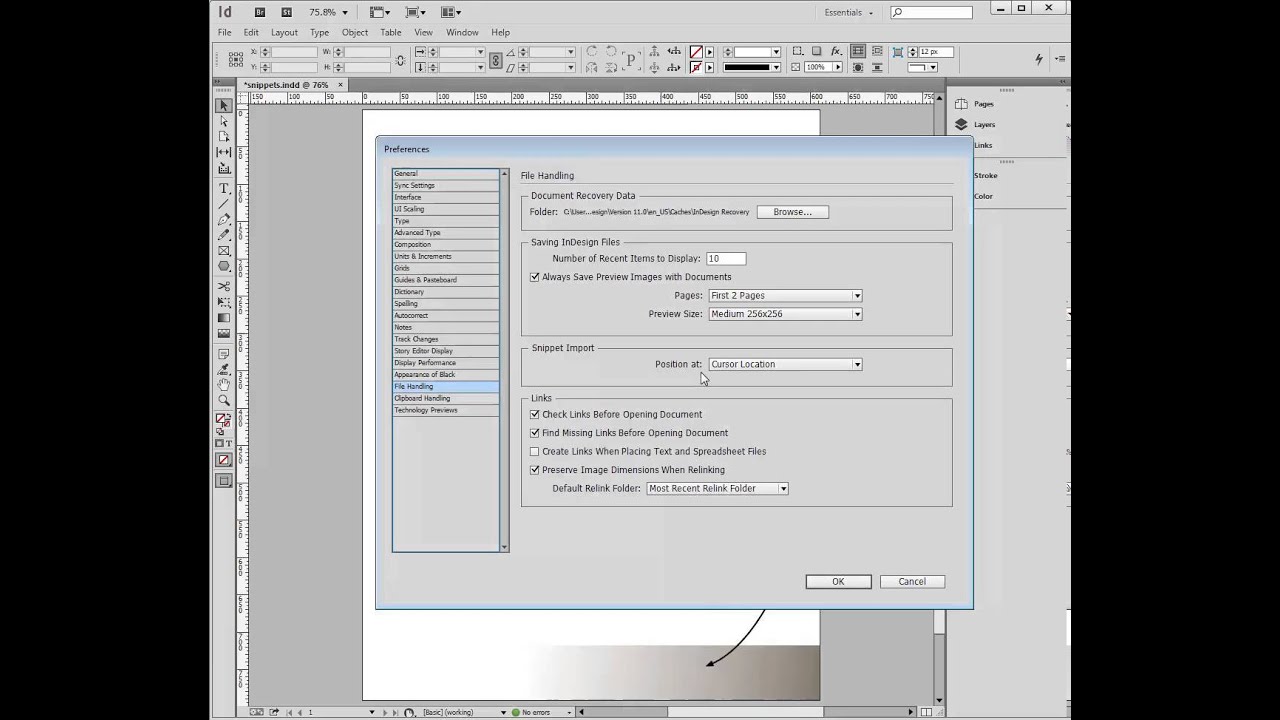Open Adobe Stock from the application bar
Screen dimensions: 1280x720
tap(287, 12)
